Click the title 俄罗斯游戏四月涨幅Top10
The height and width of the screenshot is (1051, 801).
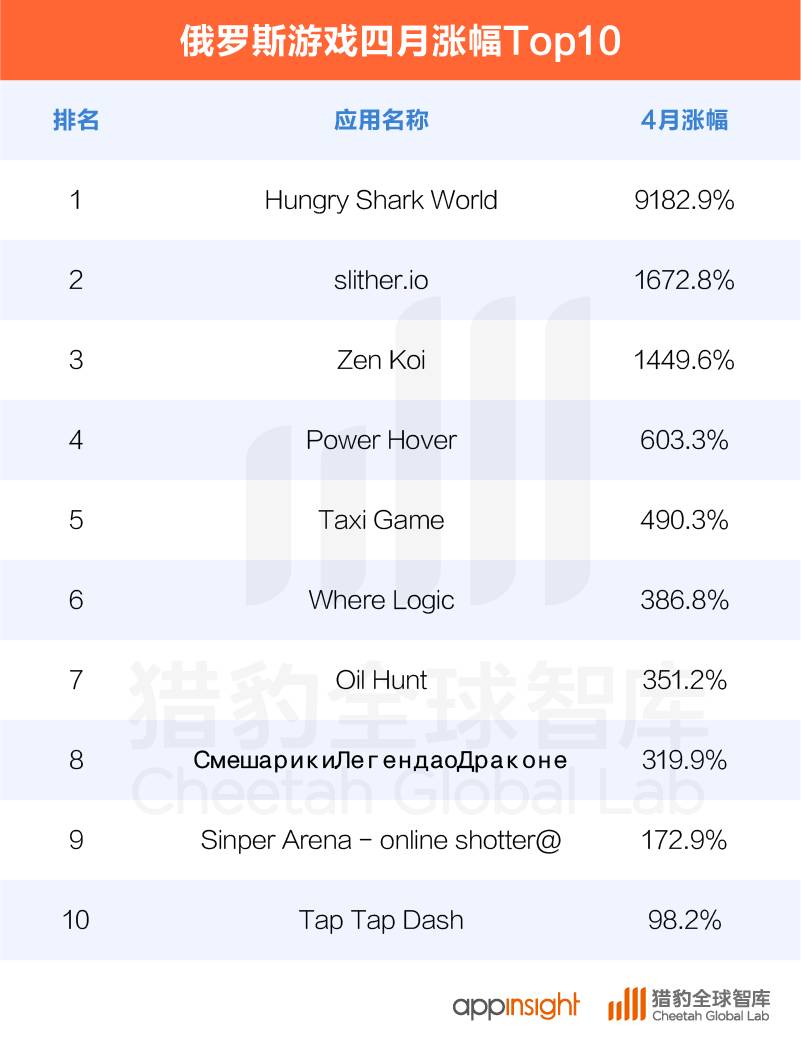pyautogui.click(x=400, y=41)
